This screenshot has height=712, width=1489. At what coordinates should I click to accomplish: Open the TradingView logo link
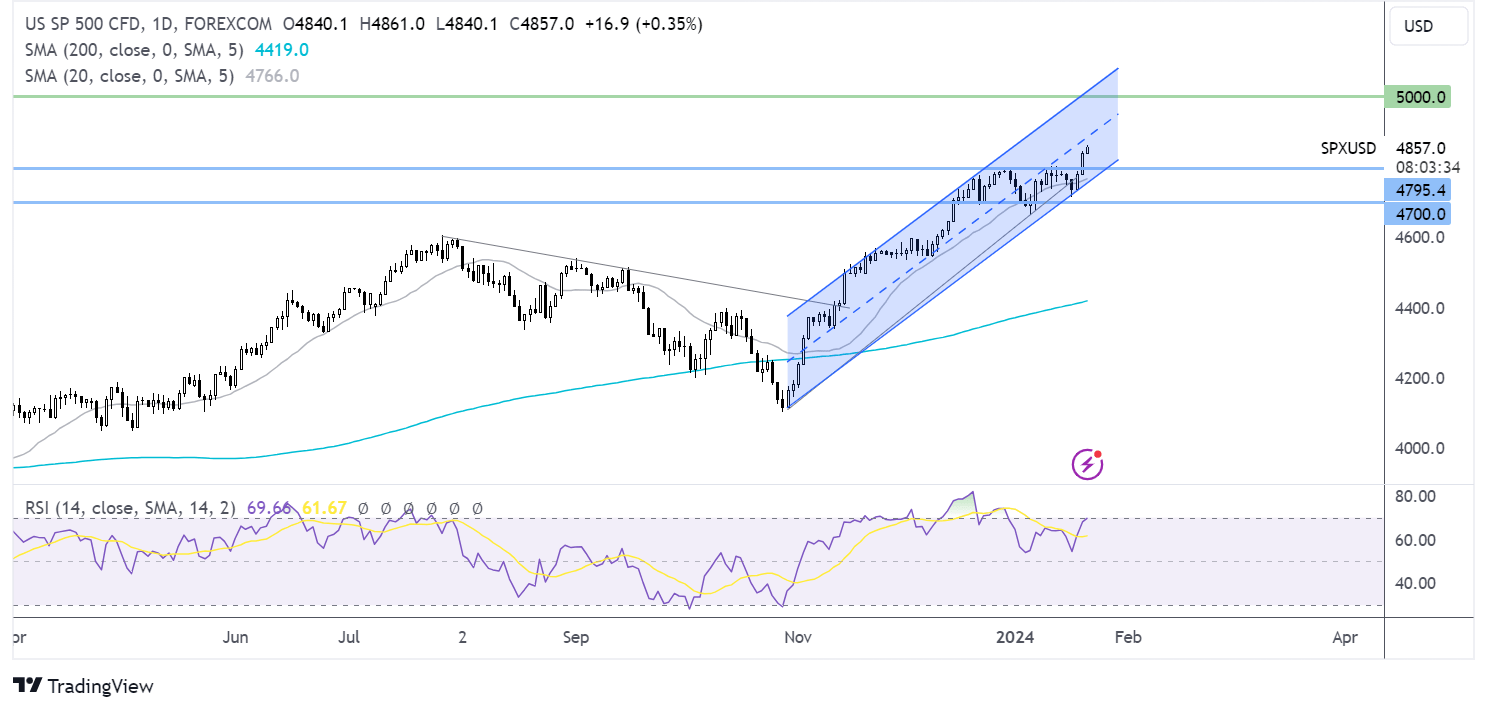pyautogui.click(x=84, y=686)
